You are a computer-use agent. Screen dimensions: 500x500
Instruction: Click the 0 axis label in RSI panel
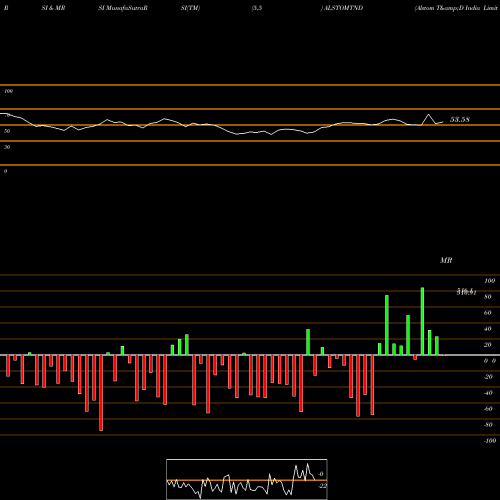[6, 171]
